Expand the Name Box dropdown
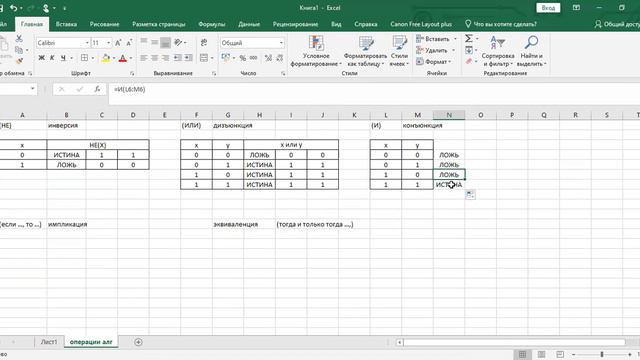This screenshot has height=360, width=640. [32, 89]
